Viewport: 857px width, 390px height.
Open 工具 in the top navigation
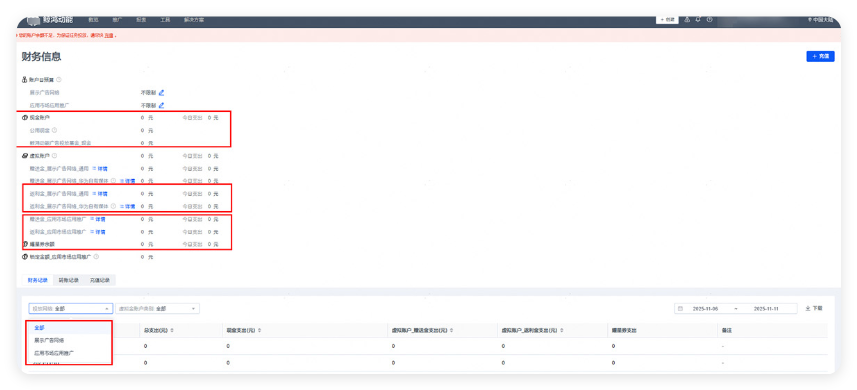165,20
